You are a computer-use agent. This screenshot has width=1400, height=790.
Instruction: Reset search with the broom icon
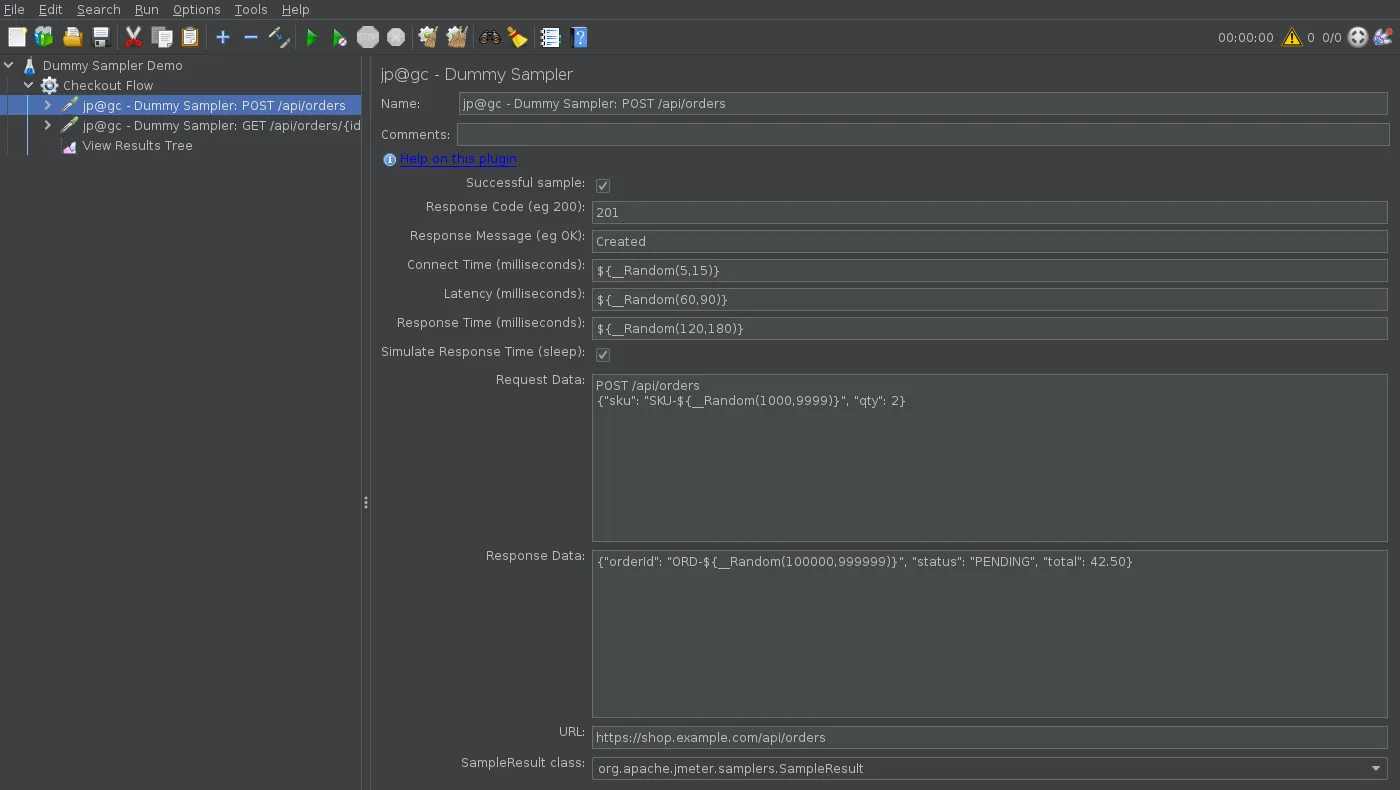517,37
